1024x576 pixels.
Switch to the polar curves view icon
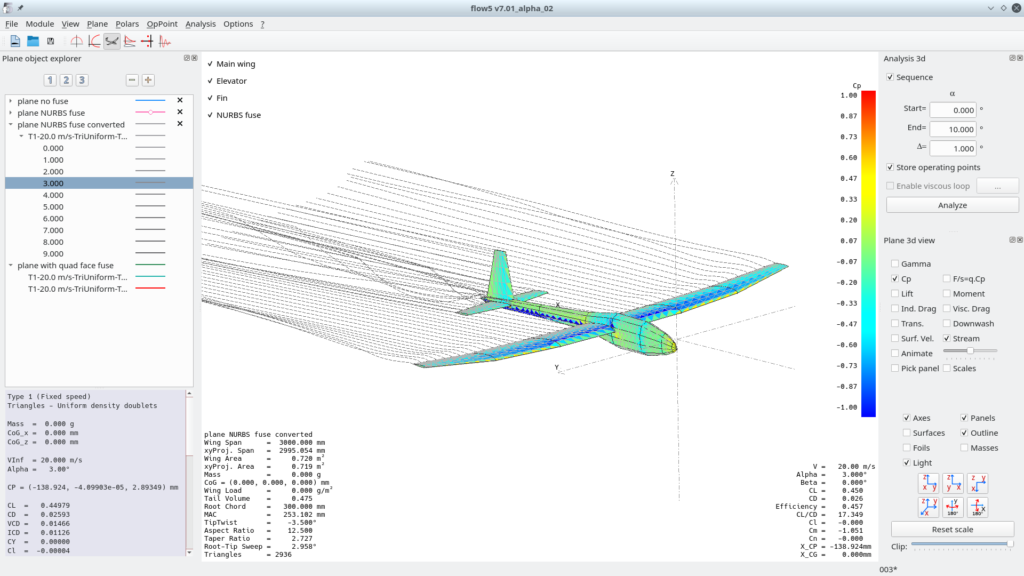(94, 41)
